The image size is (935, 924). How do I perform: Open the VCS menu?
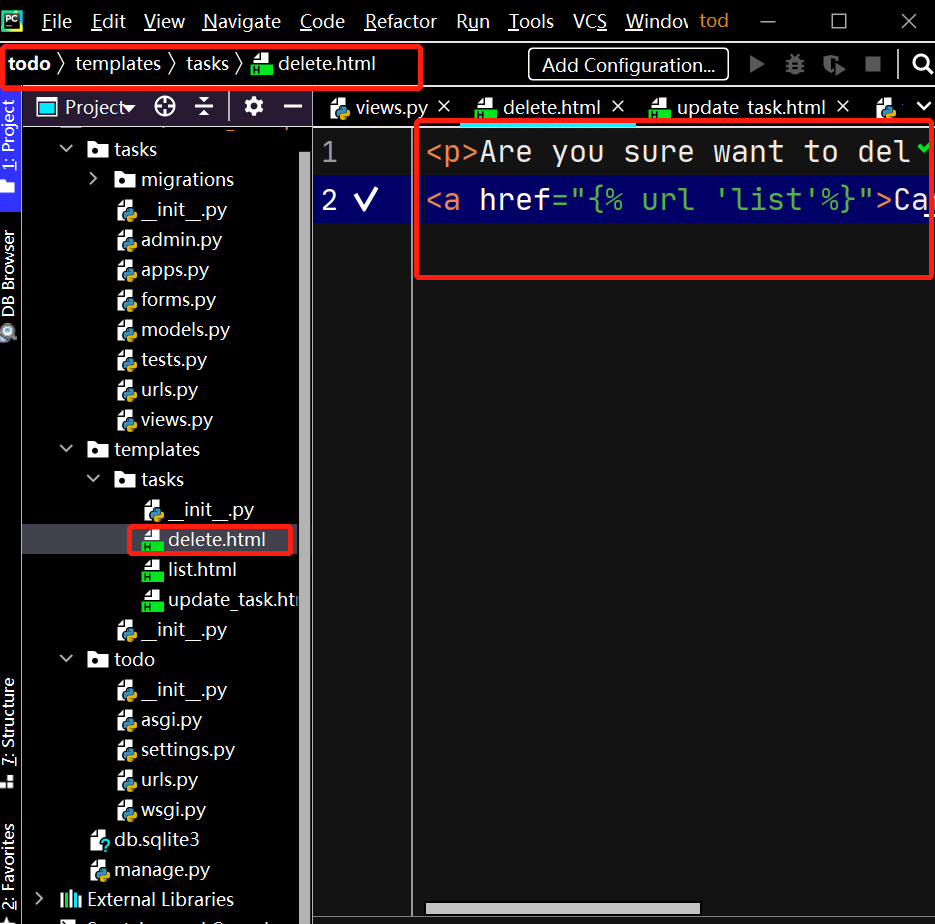coord(590,21)
